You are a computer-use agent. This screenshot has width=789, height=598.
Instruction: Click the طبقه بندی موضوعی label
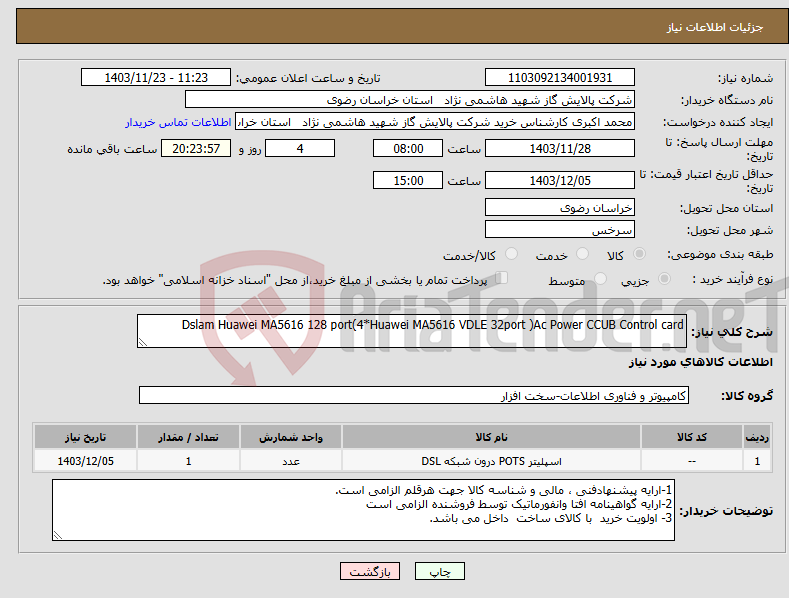[x=720, y=255]
